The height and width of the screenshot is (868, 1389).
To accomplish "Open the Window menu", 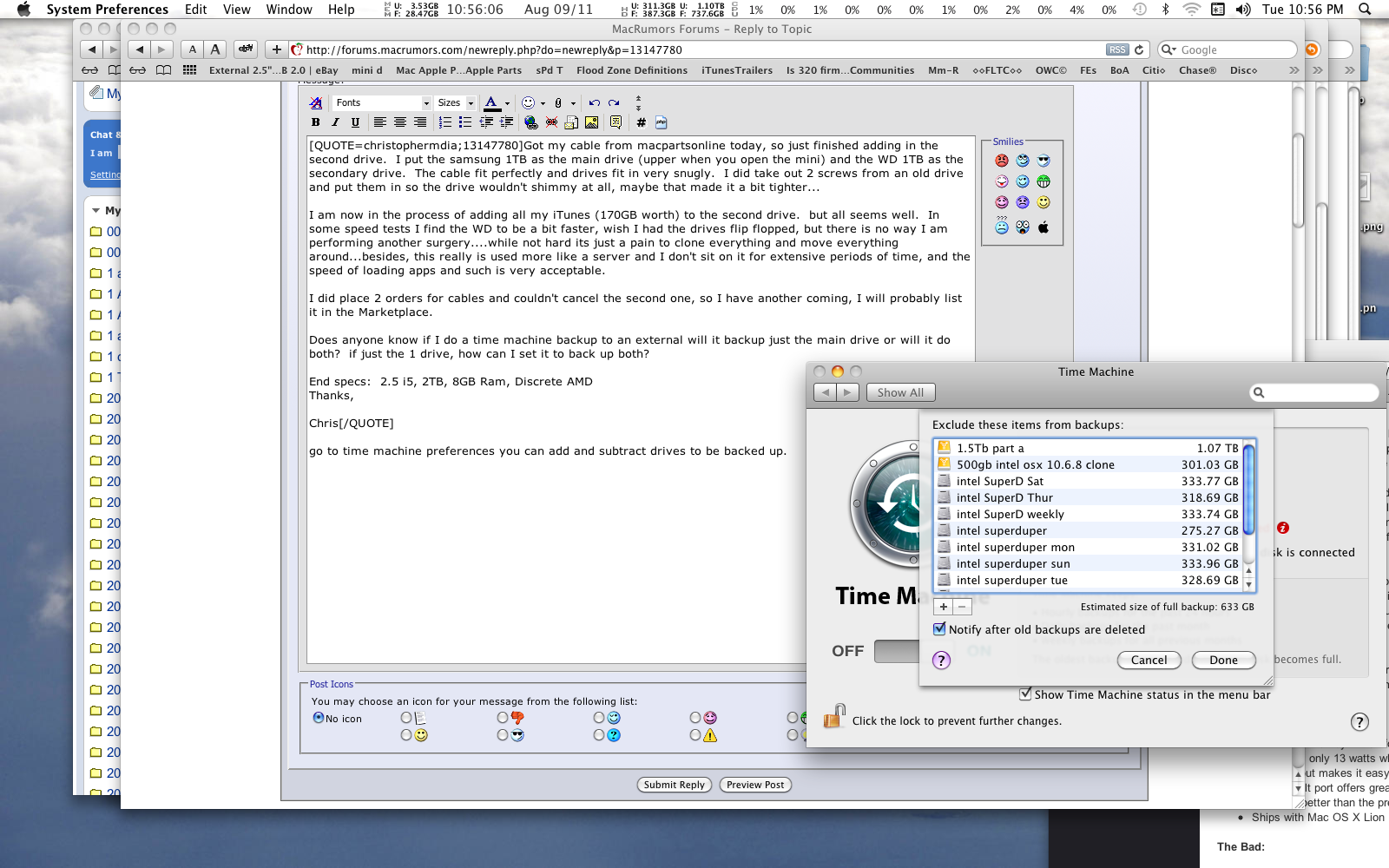I will coord(289,10).
